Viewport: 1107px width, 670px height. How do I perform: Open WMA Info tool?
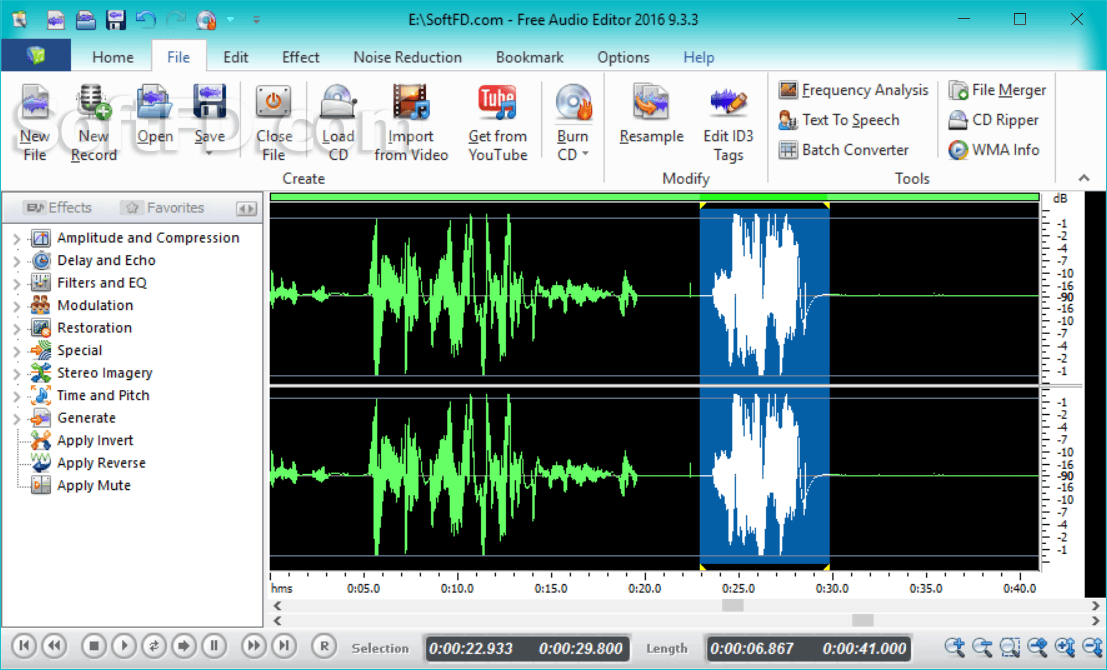993,150
